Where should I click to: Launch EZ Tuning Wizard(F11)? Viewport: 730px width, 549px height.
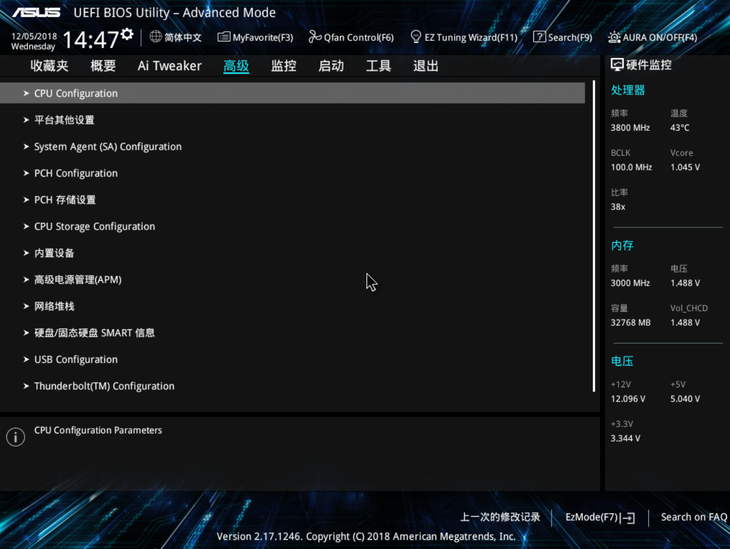(464, 37)
